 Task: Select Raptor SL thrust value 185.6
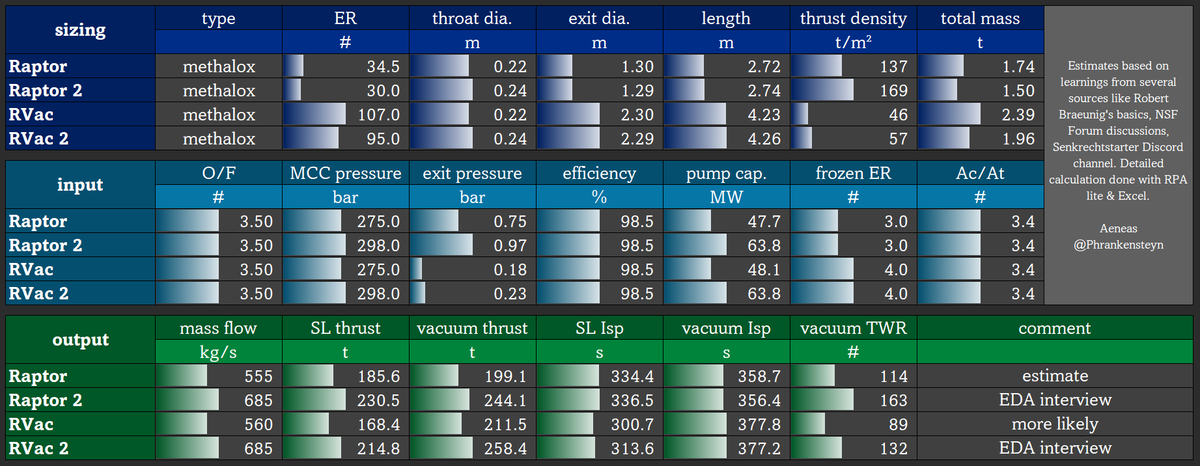344,377
